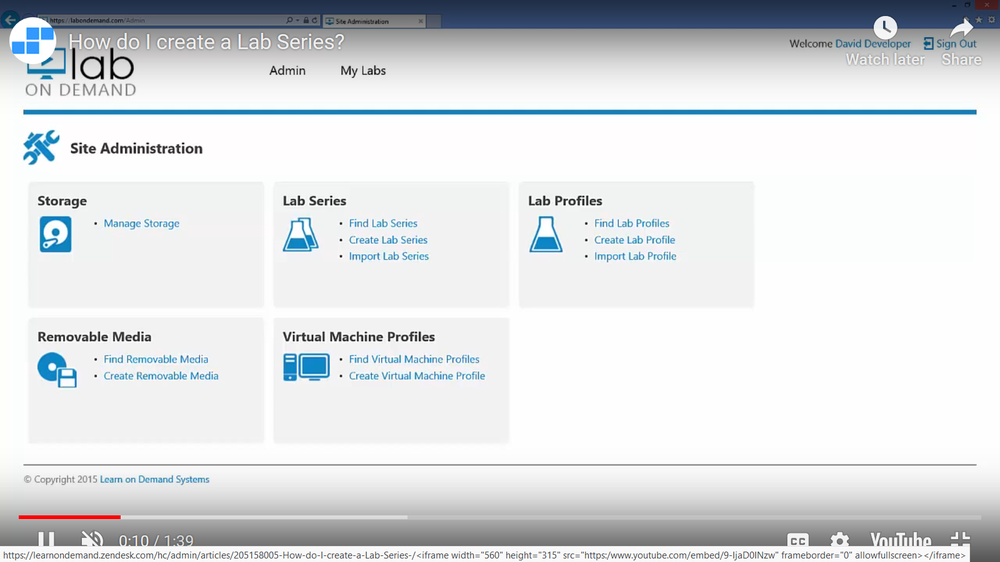
Task: Close the Site Administration browser tab
Action: (420, 21)
